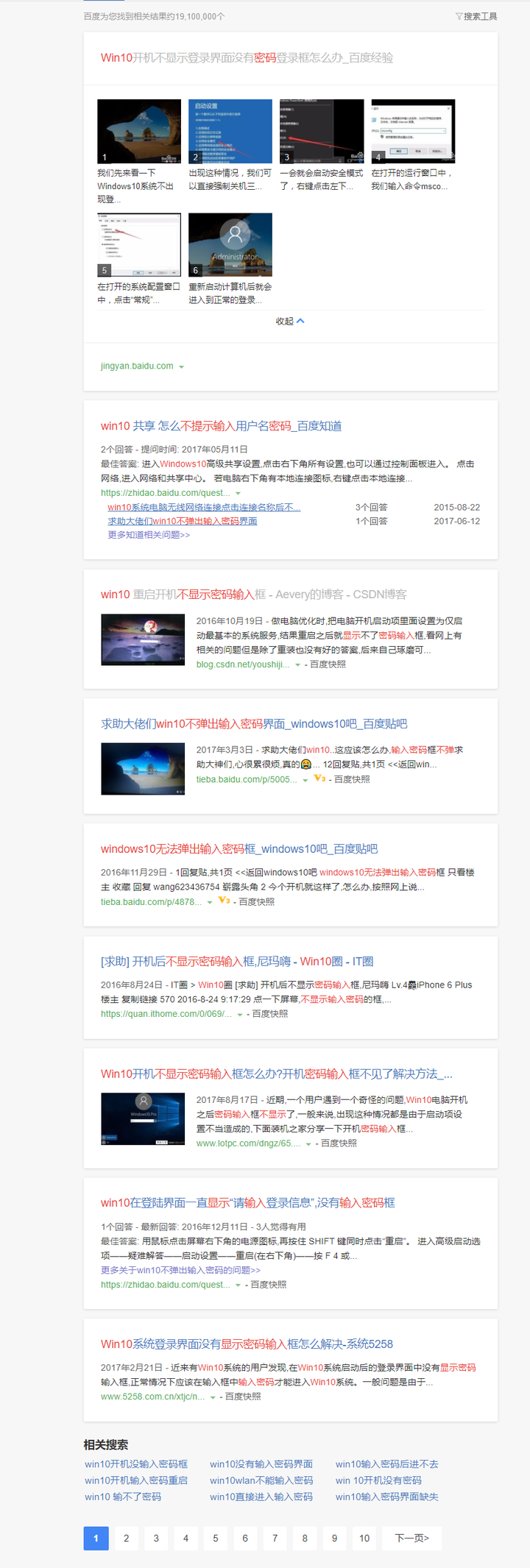This screenshot has width=530, height=1568.
Task: Expand arrow beside www.lotpc.com/dngz URL
Action: (308, 1144)
